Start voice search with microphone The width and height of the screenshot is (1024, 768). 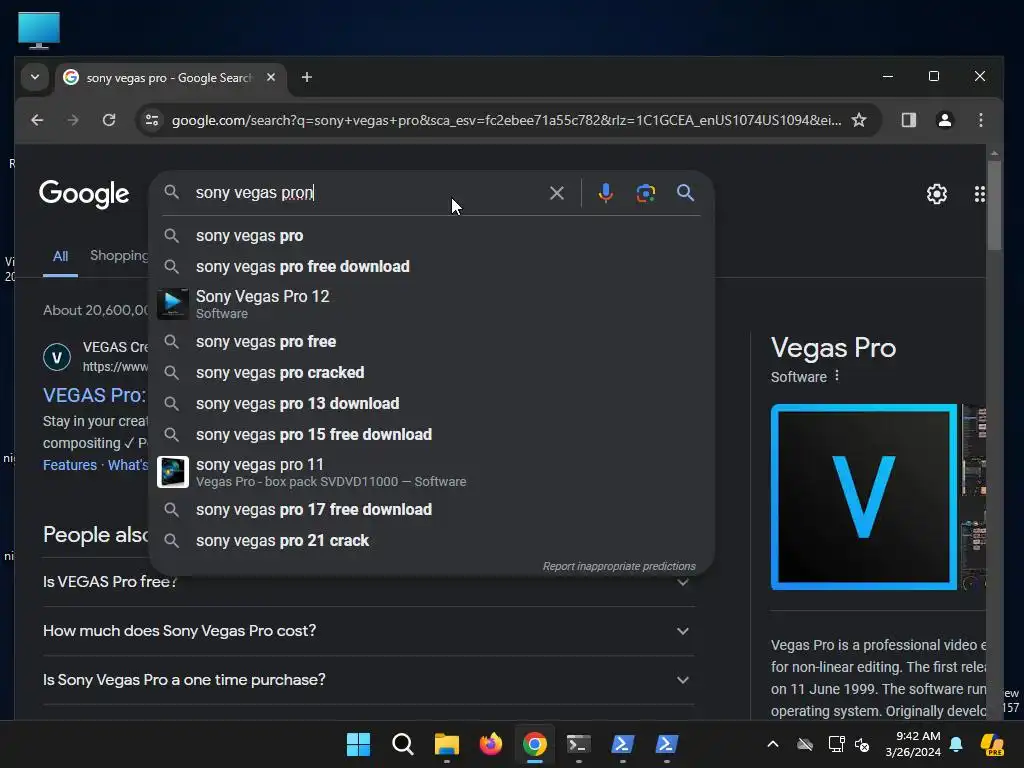(x=605, y=193)
